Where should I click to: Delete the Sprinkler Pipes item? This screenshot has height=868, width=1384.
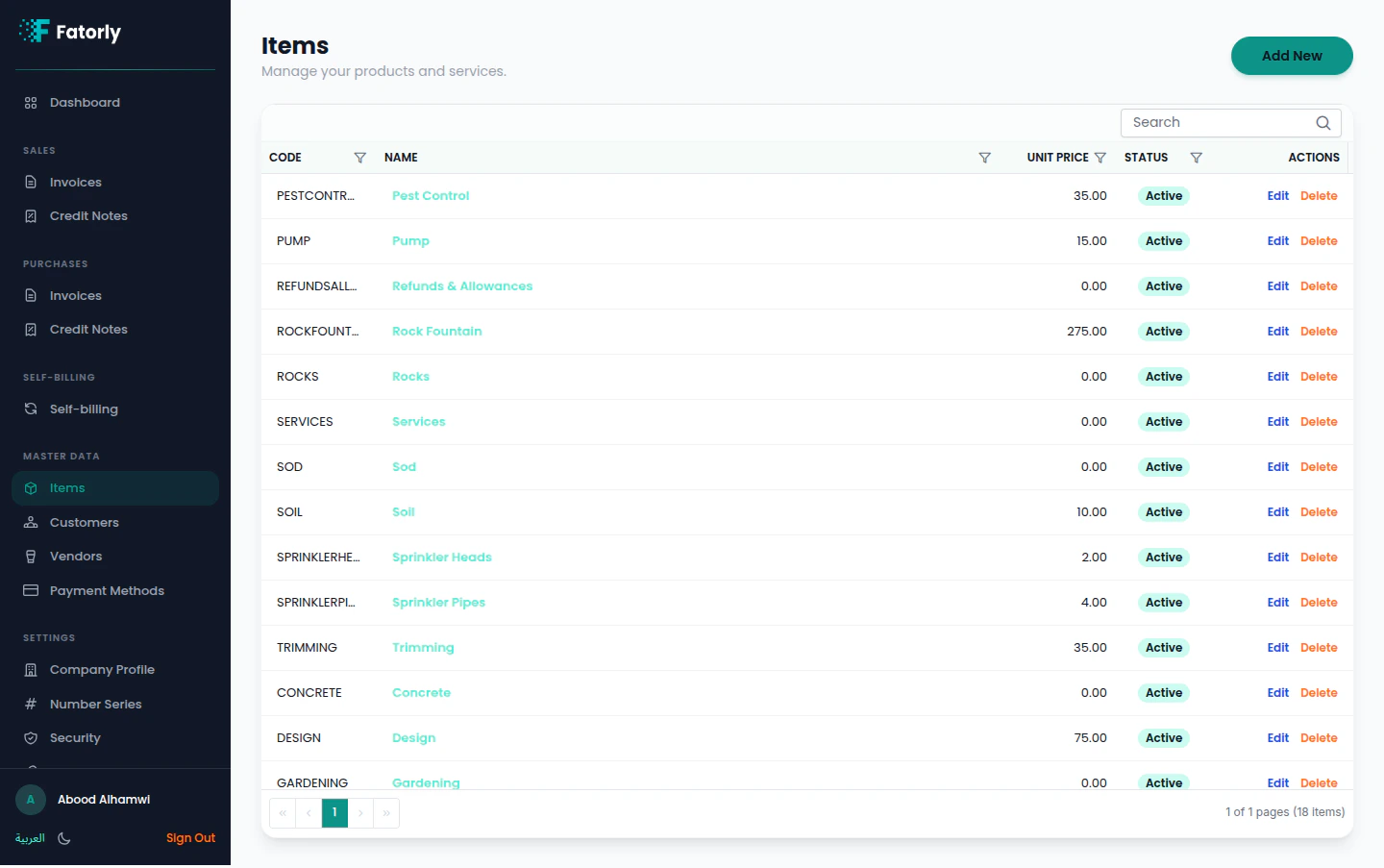[x=1319, y=603]
